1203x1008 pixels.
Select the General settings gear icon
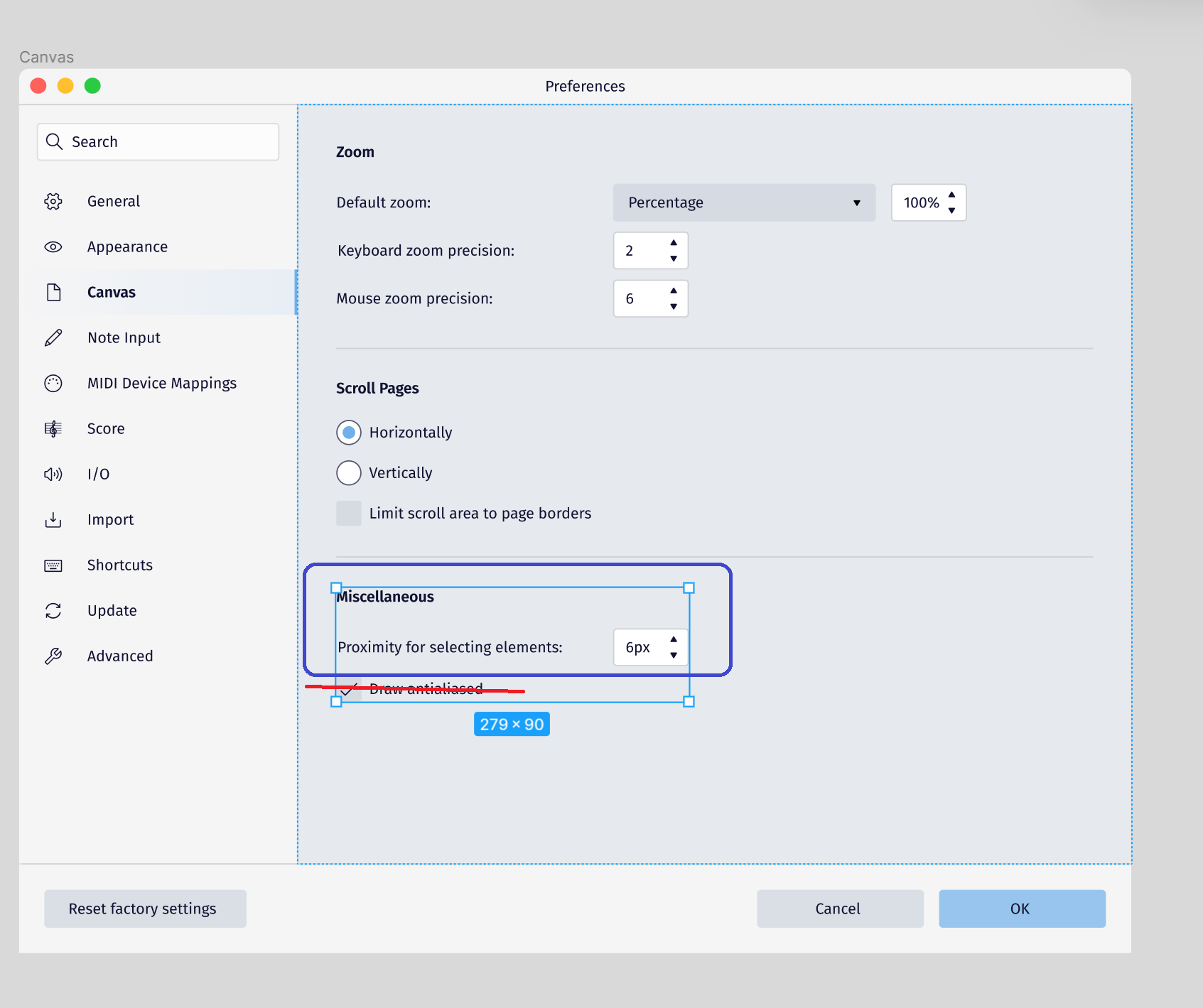[x=53, y=201]
